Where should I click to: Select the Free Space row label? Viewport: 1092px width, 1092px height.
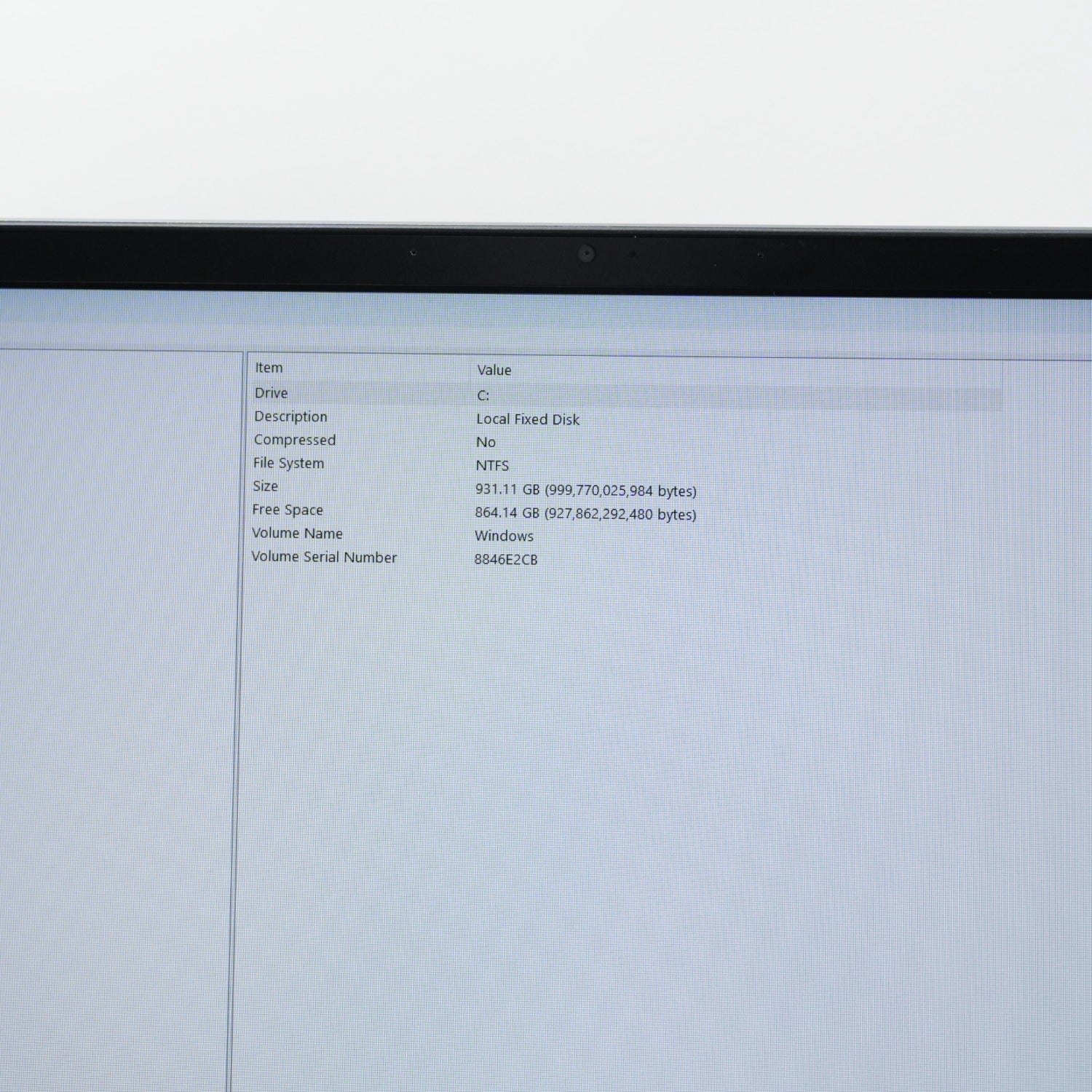(x=288, y=510)
